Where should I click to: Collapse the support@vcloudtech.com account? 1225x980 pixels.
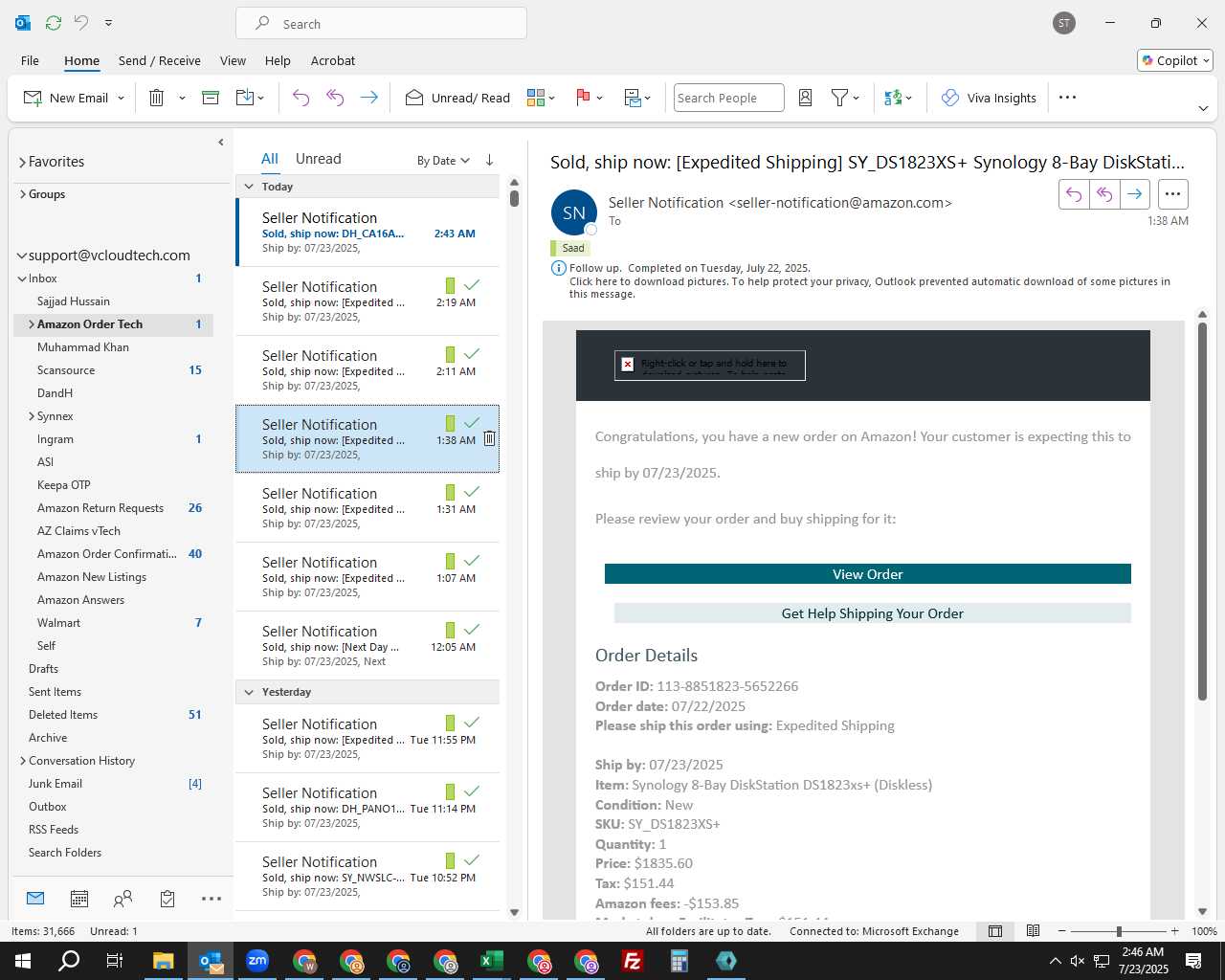[x=22, y=256]
